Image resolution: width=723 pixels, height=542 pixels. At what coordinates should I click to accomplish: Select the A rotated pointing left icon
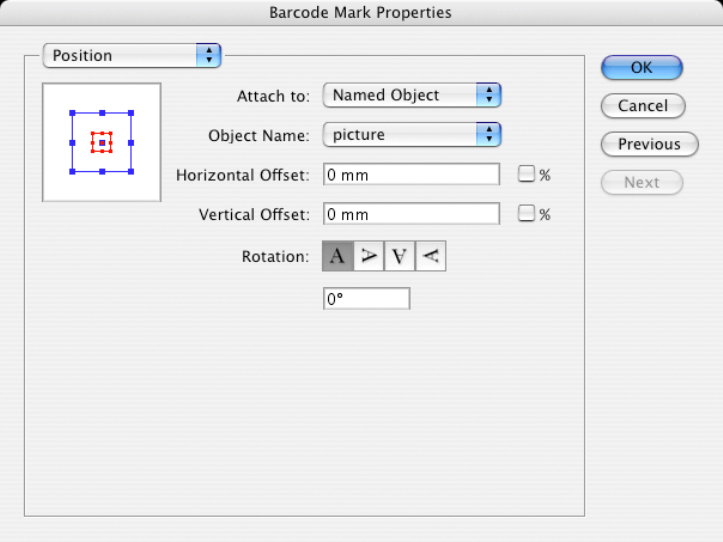coord(431,257)
